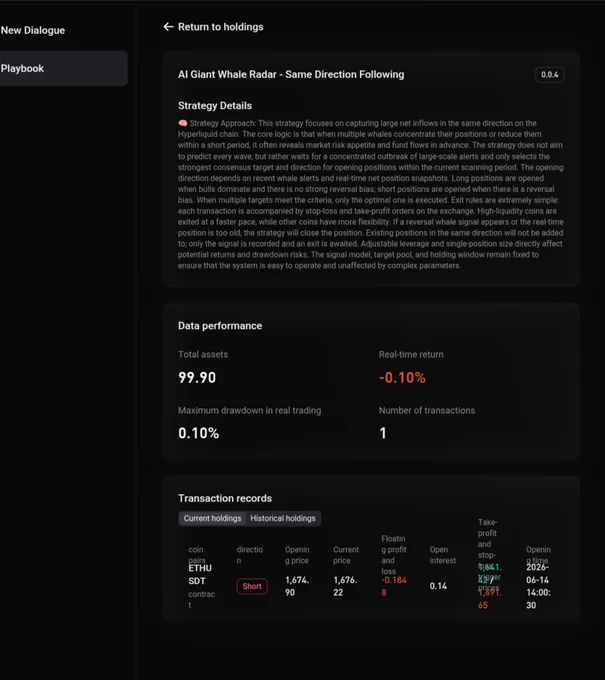Click the Return to holdings link text
Screen dimensions: 605x680
pyautogui.click(x=220, y=27)
